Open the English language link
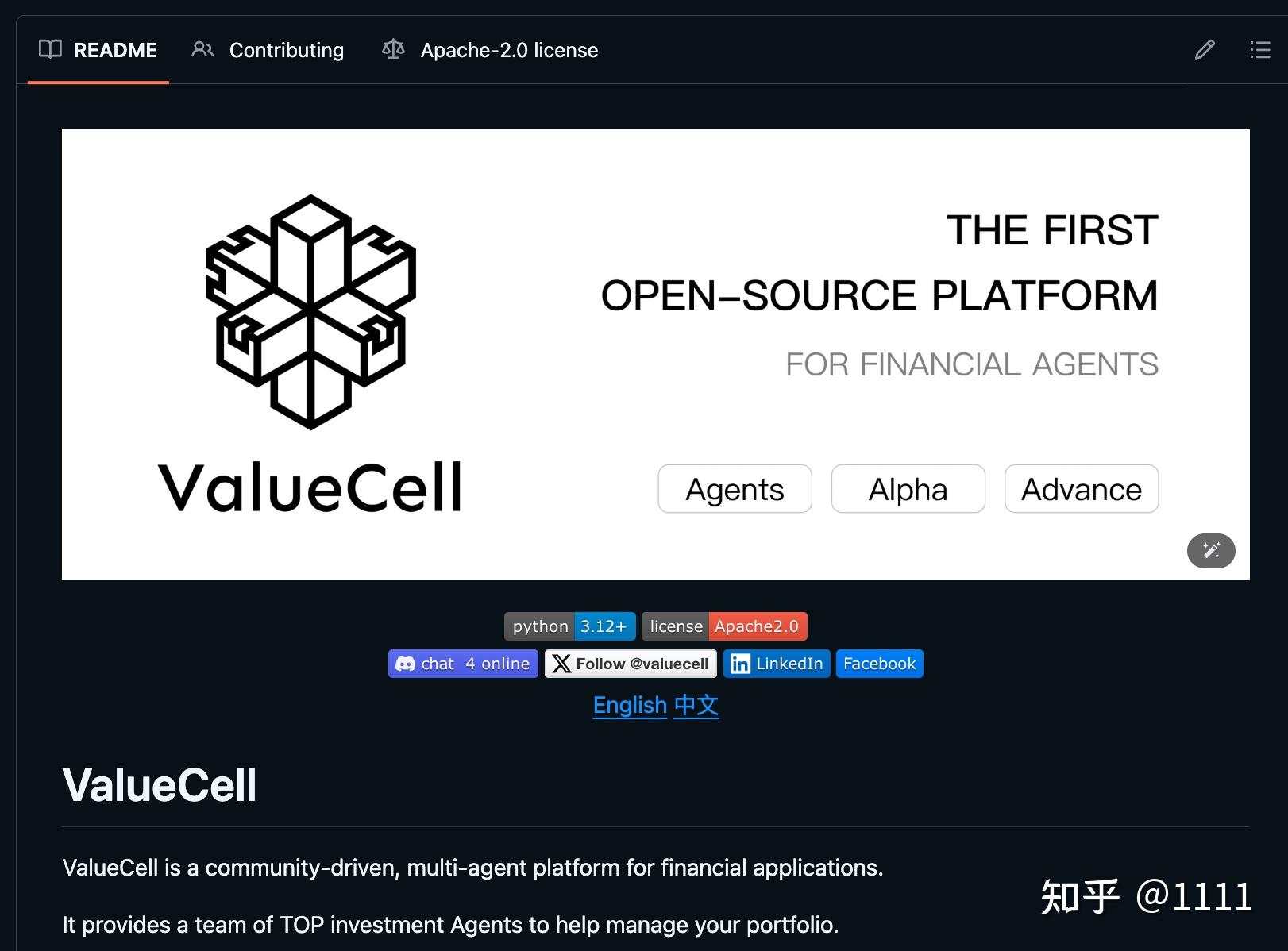Image resolution: width=1288 pixels, height=951 pixels. [630, 705]
